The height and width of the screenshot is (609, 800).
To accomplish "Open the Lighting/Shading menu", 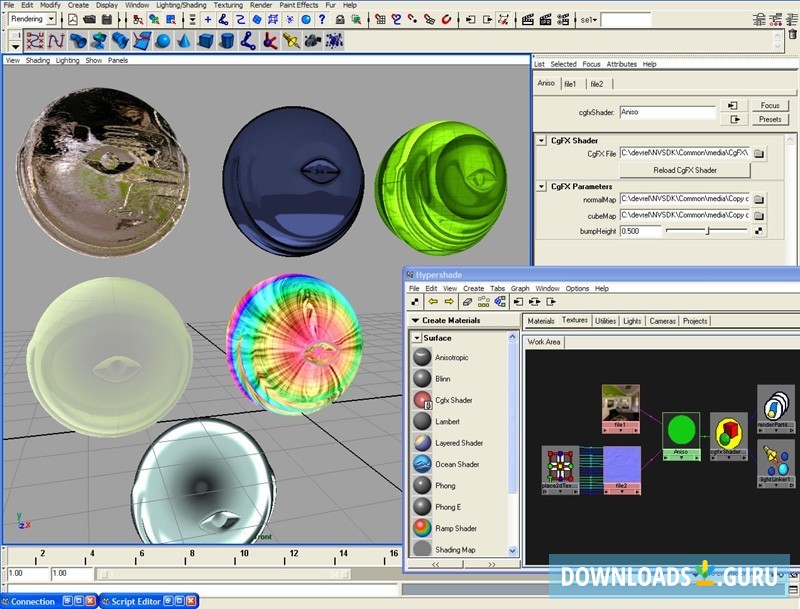I will [179, 4].
